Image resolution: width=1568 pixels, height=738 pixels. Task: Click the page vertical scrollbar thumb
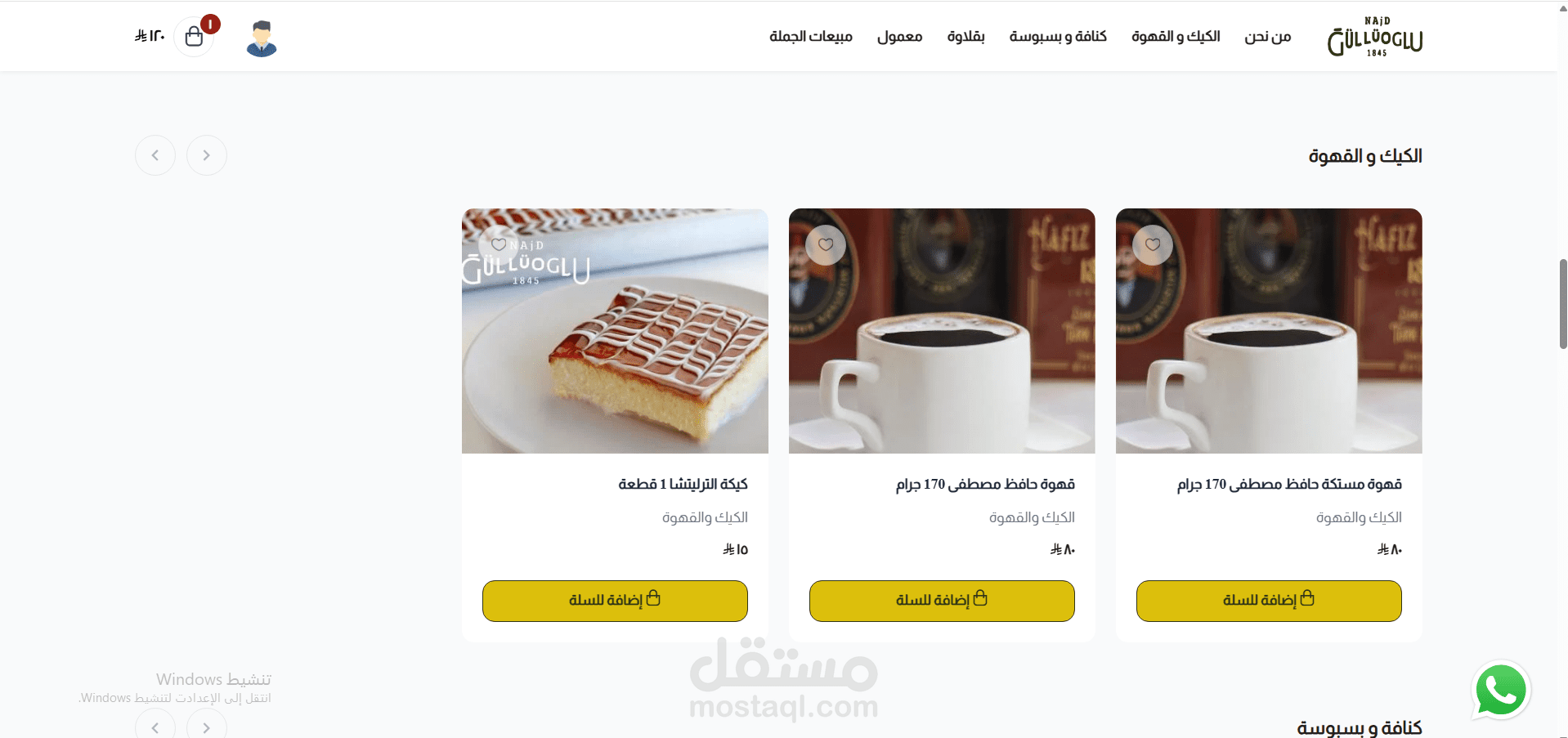click(x=1562, y=304)
